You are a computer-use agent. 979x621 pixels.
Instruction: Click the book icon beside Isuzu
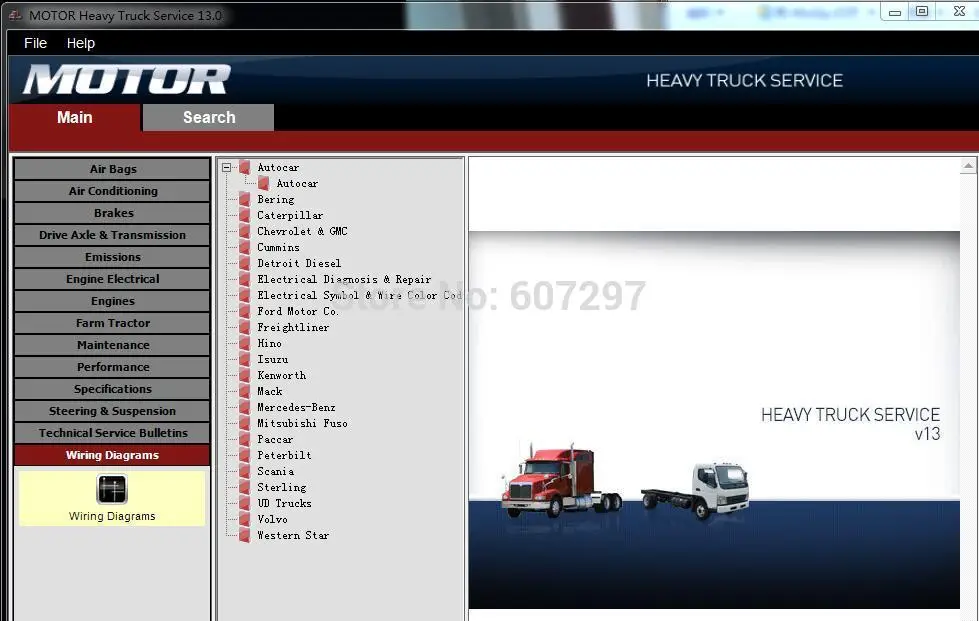[x=245, y=359]
